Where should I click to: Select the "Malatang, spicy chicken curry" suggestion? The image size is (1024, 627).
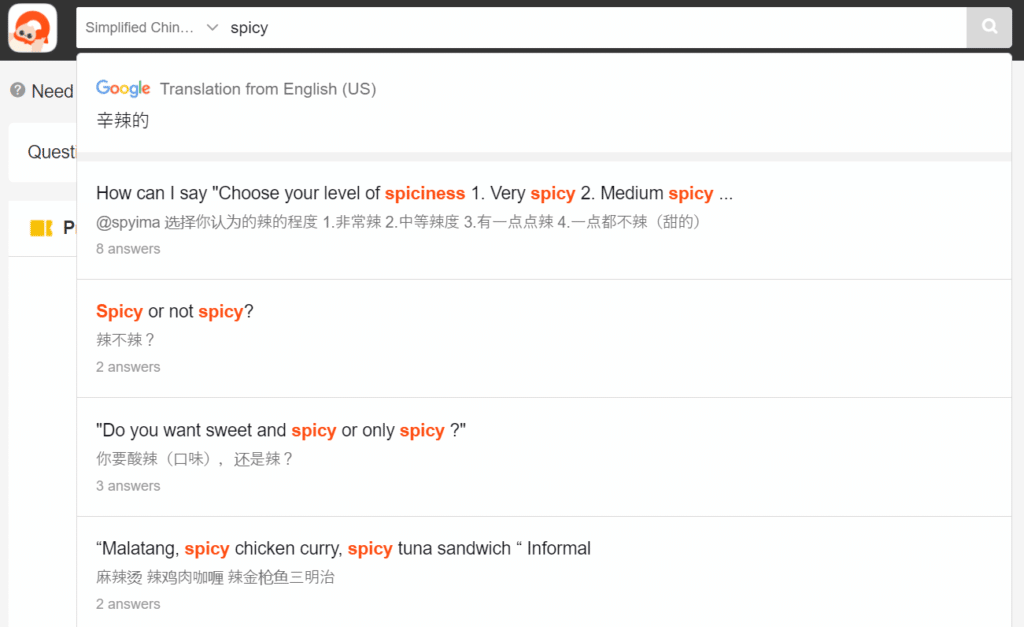pos(343,548)
